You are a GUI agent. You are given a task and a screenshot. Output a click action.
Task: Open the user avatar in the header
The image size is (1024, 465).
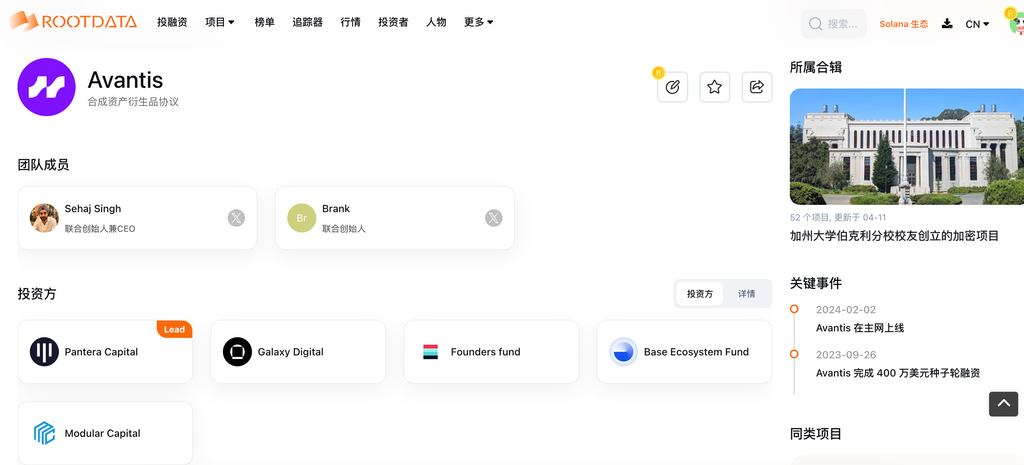point(1016,23)
